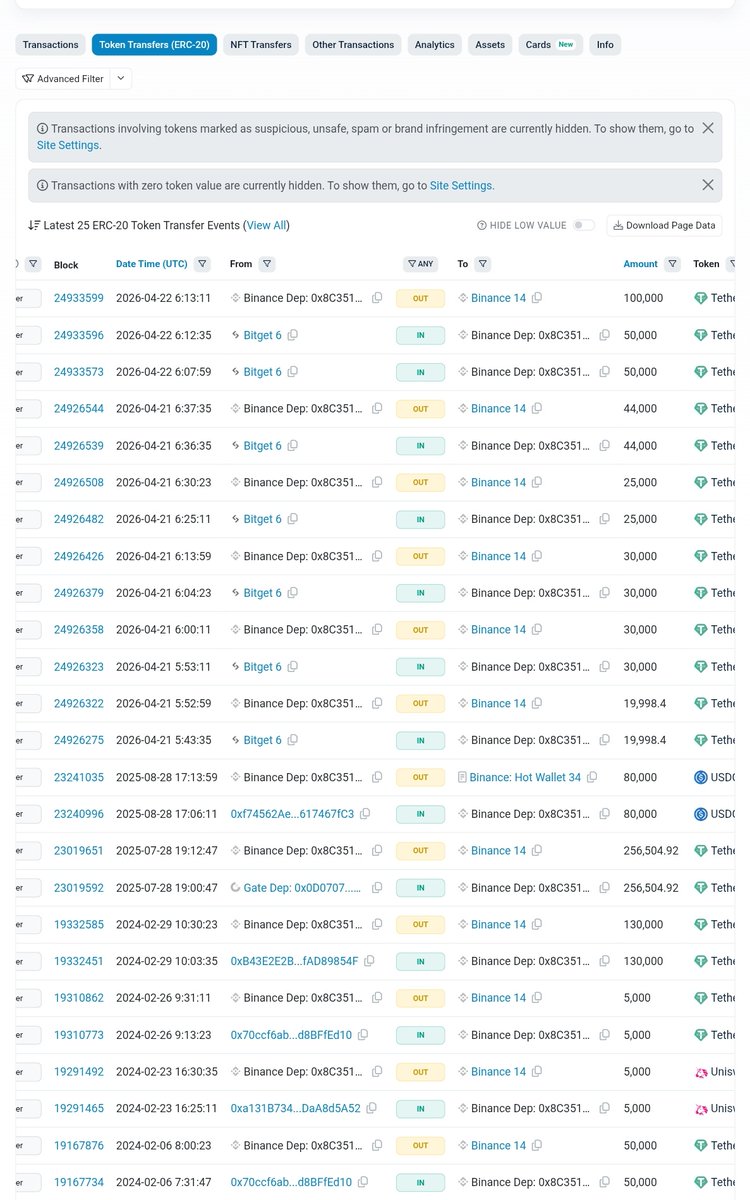This screenshot has width=750, height=1200.
Task: Copy Binance: Hot Wallet 34 address
Action: click(x=592, y=777)
